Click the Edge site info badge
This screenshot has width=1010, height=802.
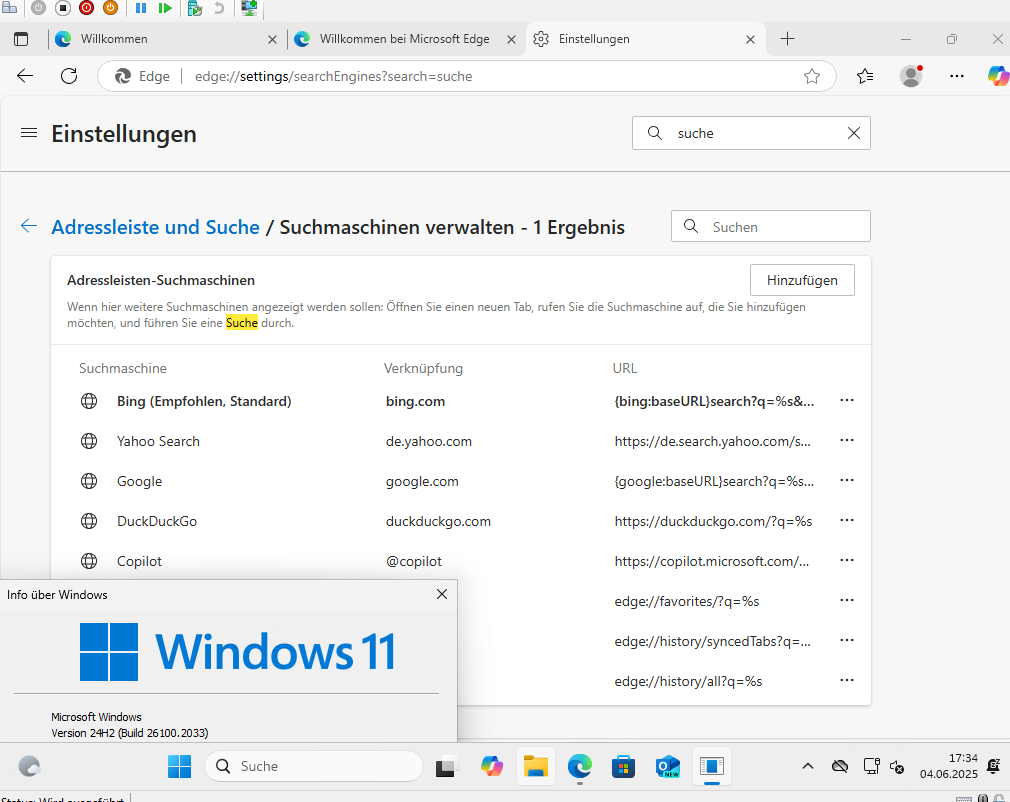(142, 76)
